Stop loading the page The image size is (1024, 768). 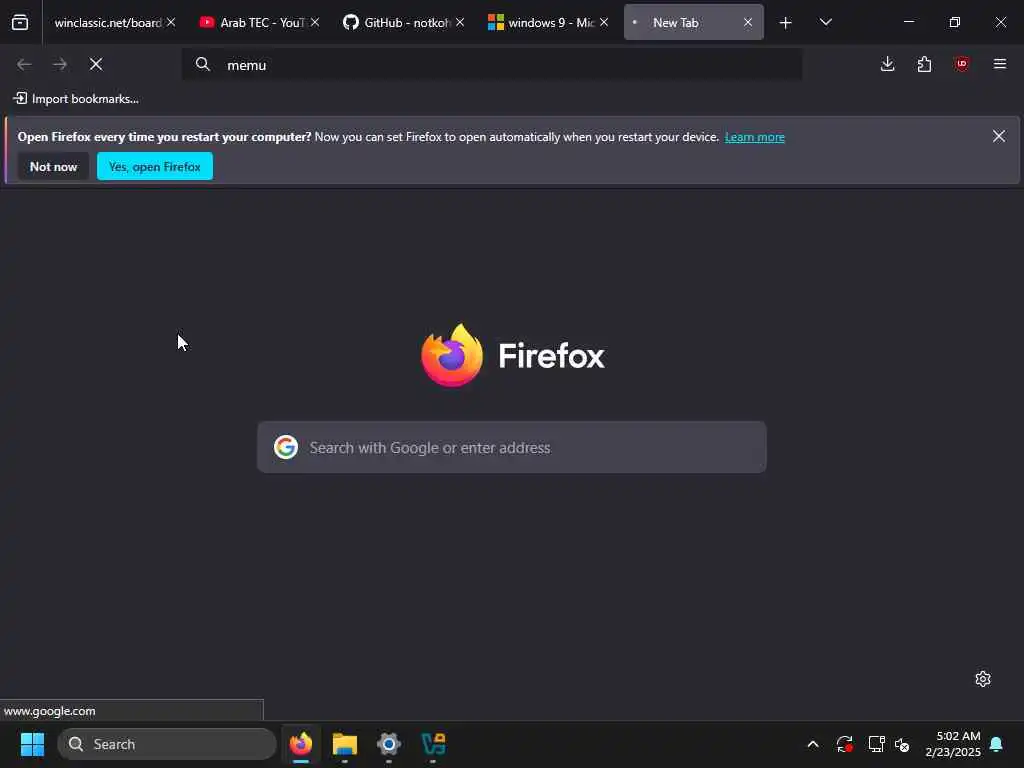(96, 64)
